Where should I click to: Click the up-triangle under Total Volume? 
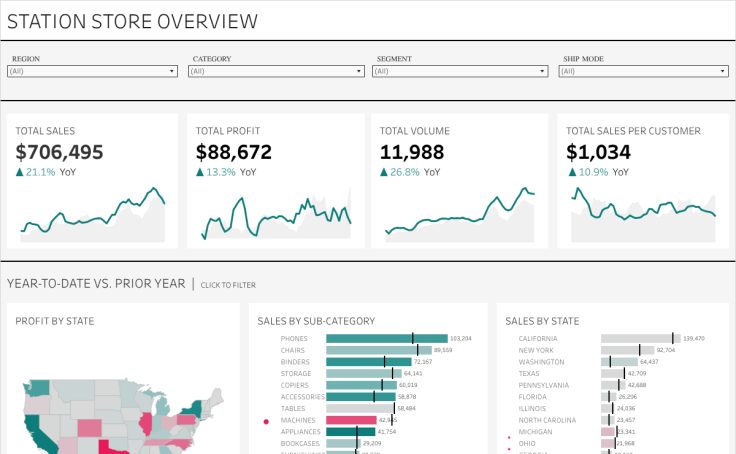point(384,173)
